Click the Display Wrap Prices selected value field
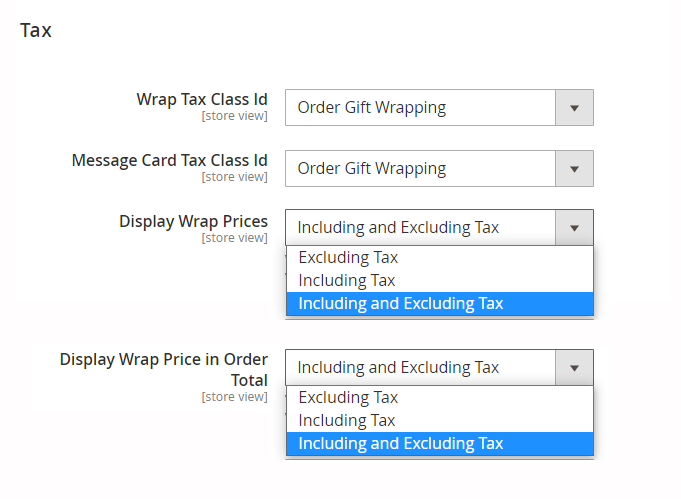 pos(420,227)
